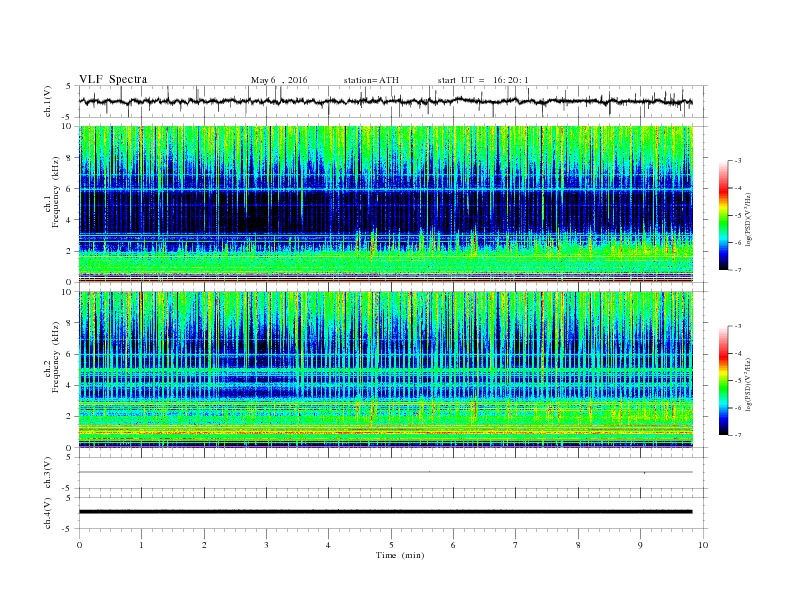Click the "6" kHz tick on ch.1 frequency axis
792x612 pixels.
click(x=70, y=189)
